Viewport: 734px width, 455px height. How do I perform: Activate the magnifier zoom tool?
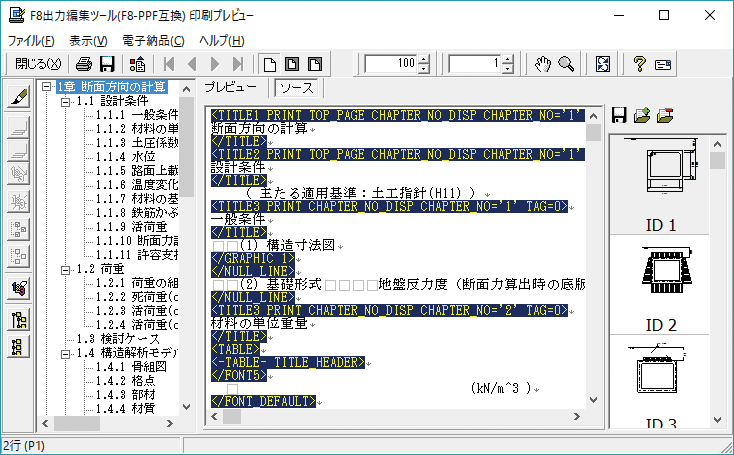pos(566,64)
